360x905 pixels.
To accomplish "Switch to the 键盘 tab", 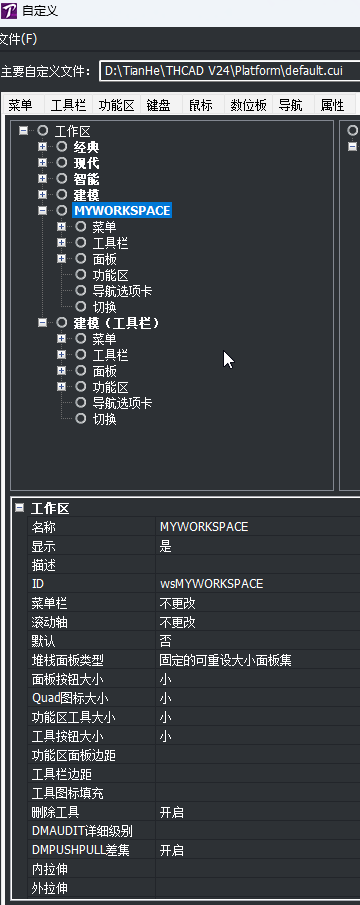I will coord(158,105).
